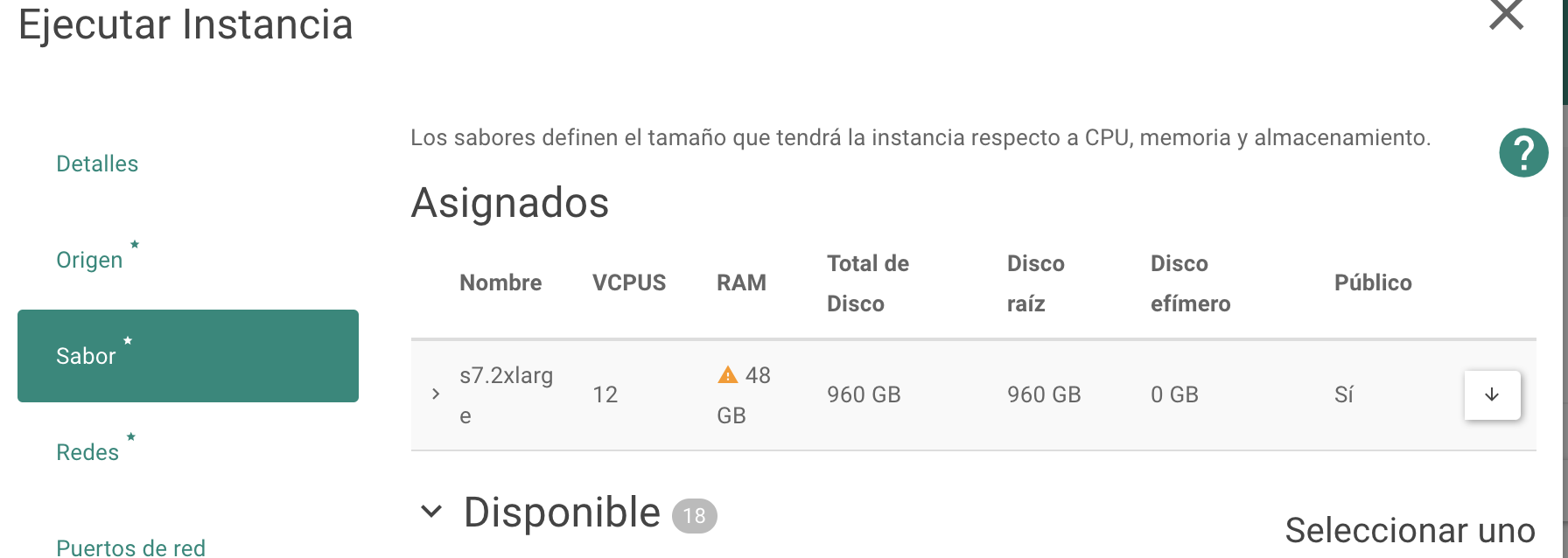
Task: Select the highlighted Sabor step
Action: (x=87, y=355)
